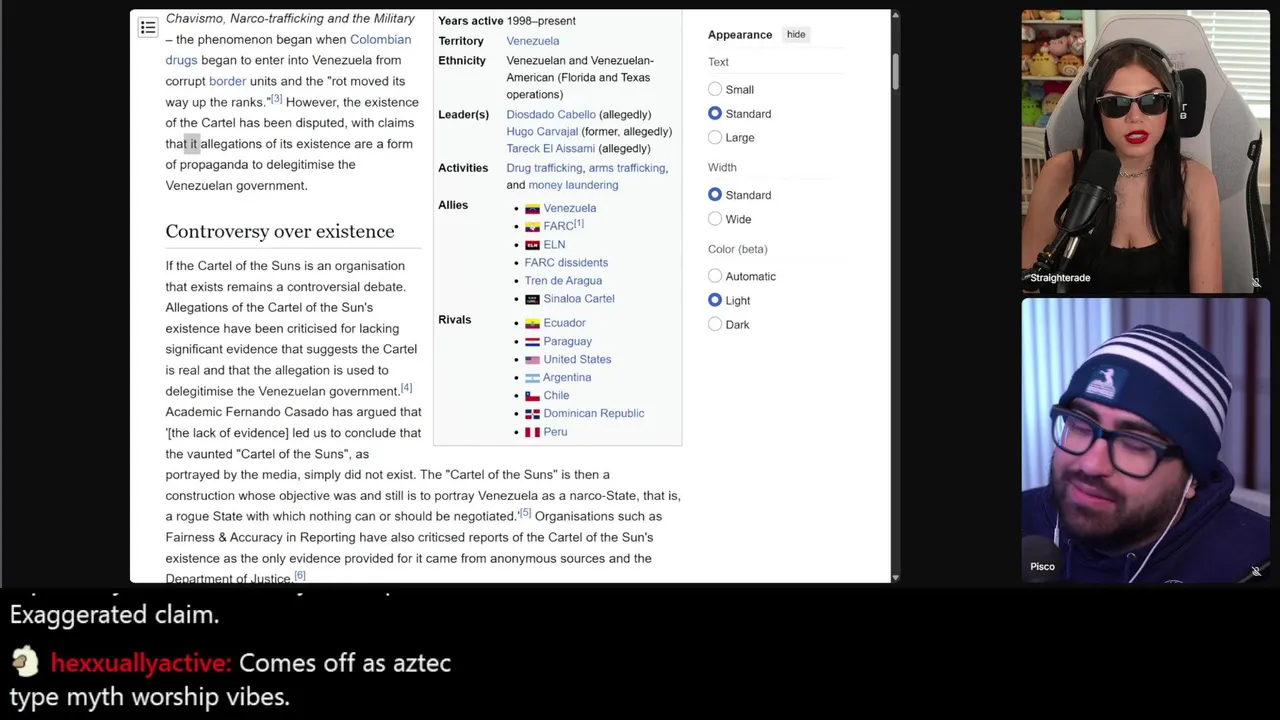The width and height of the screenshot is (1280, 720).
Task: Select Wide width option
Action: (715, 218)
